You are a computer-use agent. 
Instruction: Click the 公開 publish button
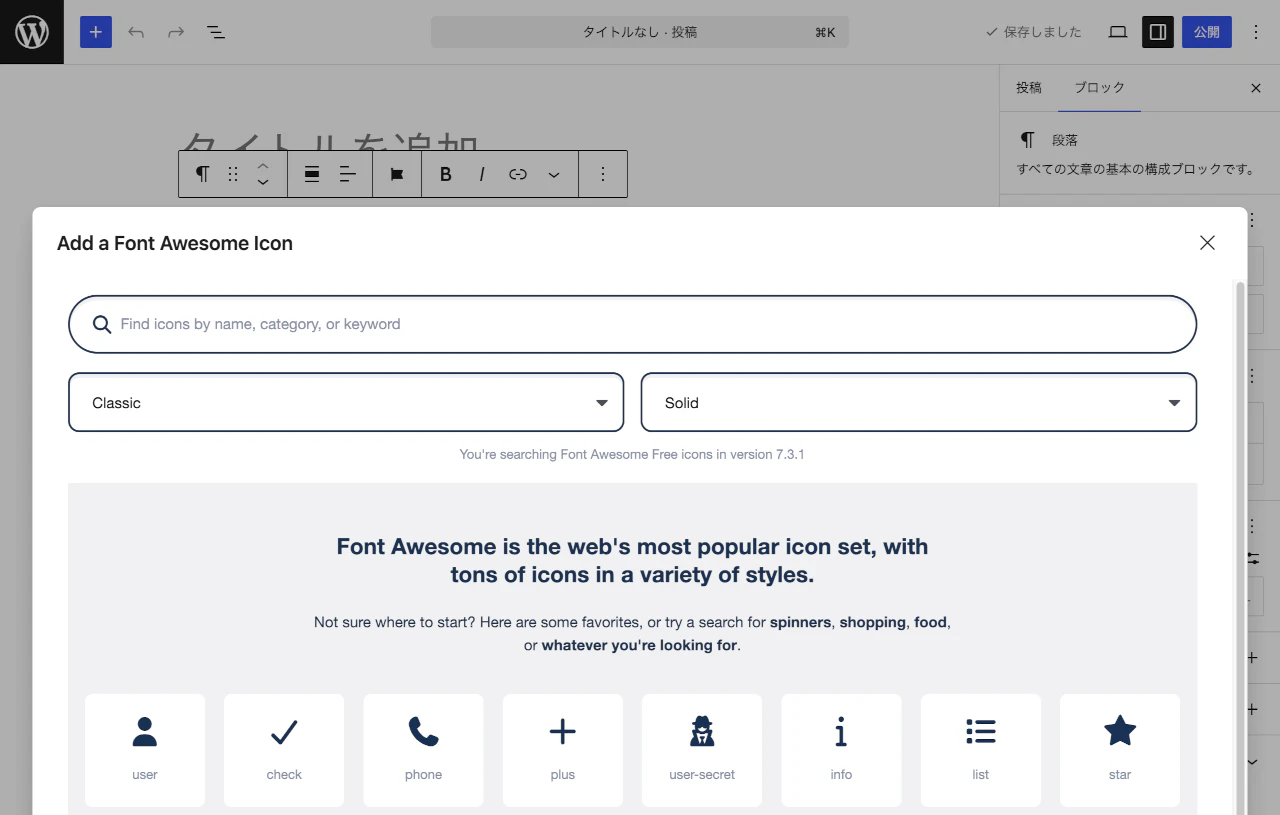(x=1207, y=32)
